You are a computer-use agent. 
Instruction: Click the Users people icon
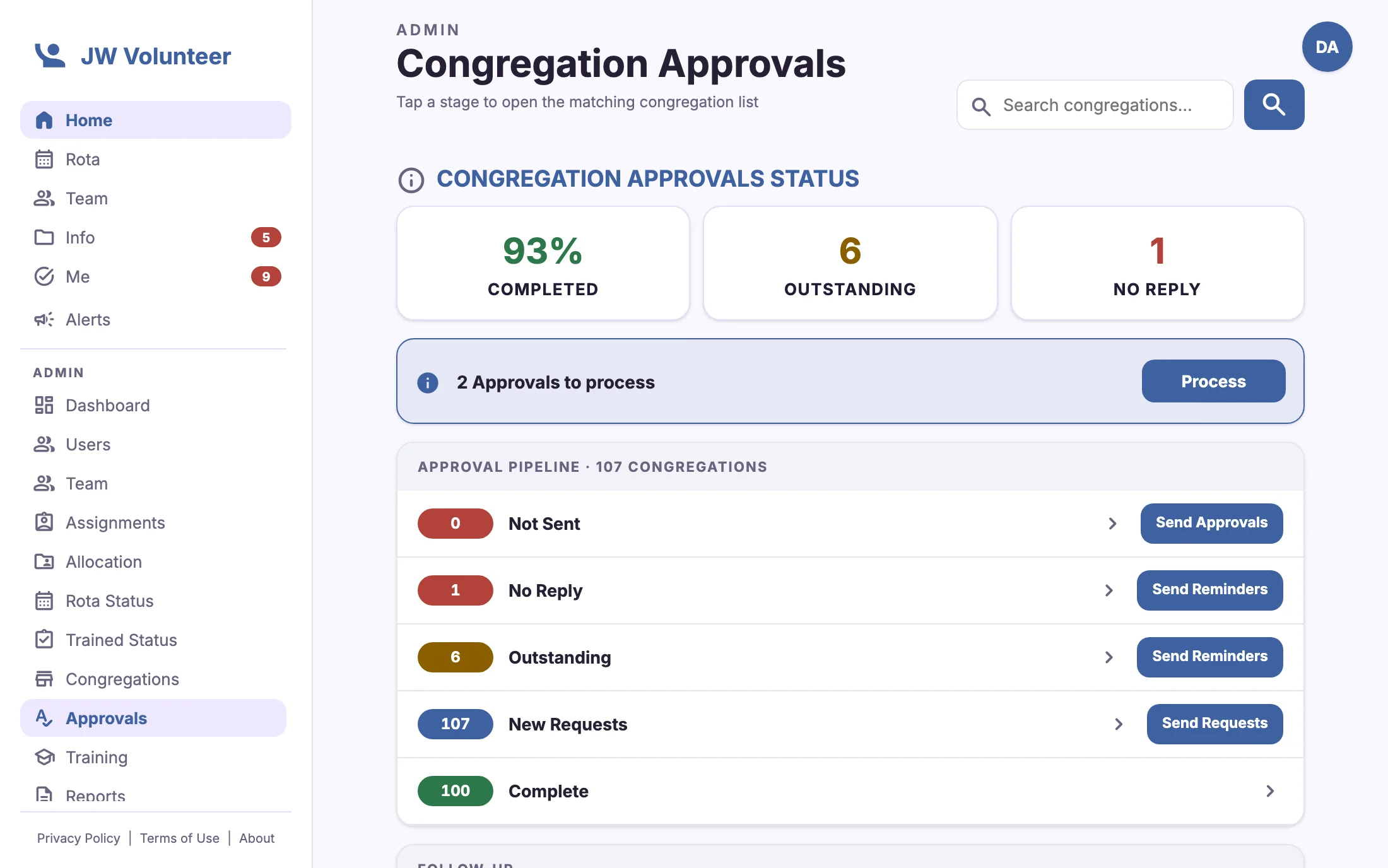(x=44, y=444)
